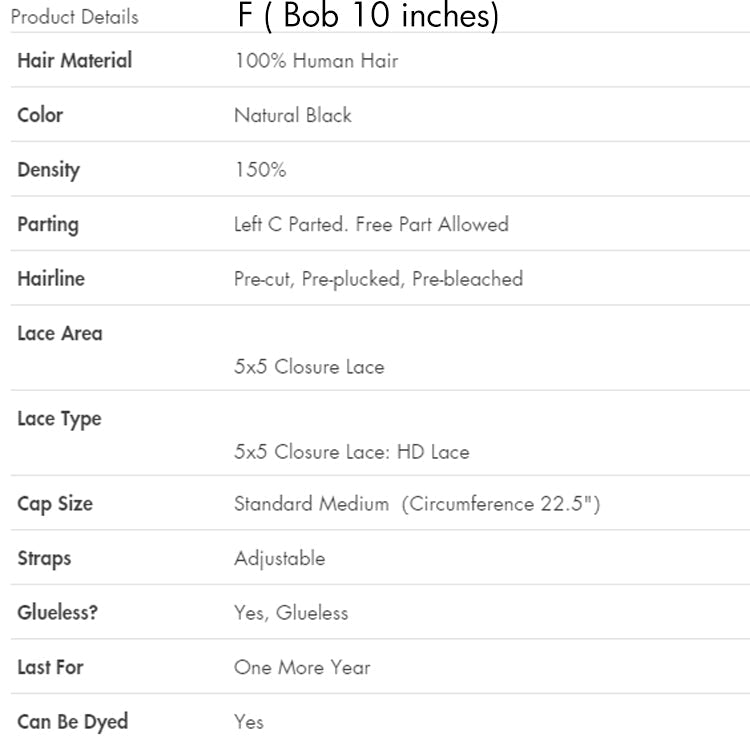Image resolution: width=750 pixels, height=750 pixels.
Task: Click the Hairline row label
Action: click(51, 279)
